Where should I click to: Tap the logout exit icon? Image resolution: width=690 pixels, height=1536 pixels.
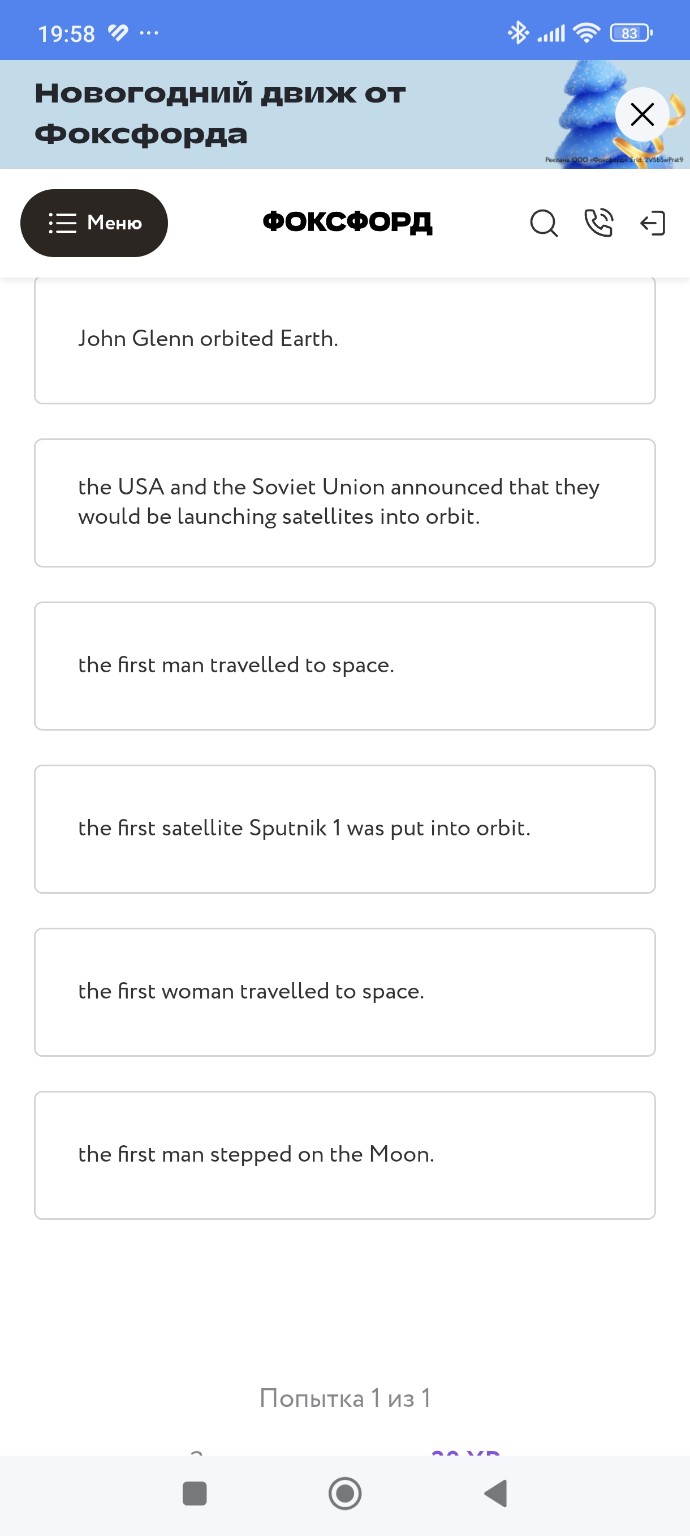[652, 223]
